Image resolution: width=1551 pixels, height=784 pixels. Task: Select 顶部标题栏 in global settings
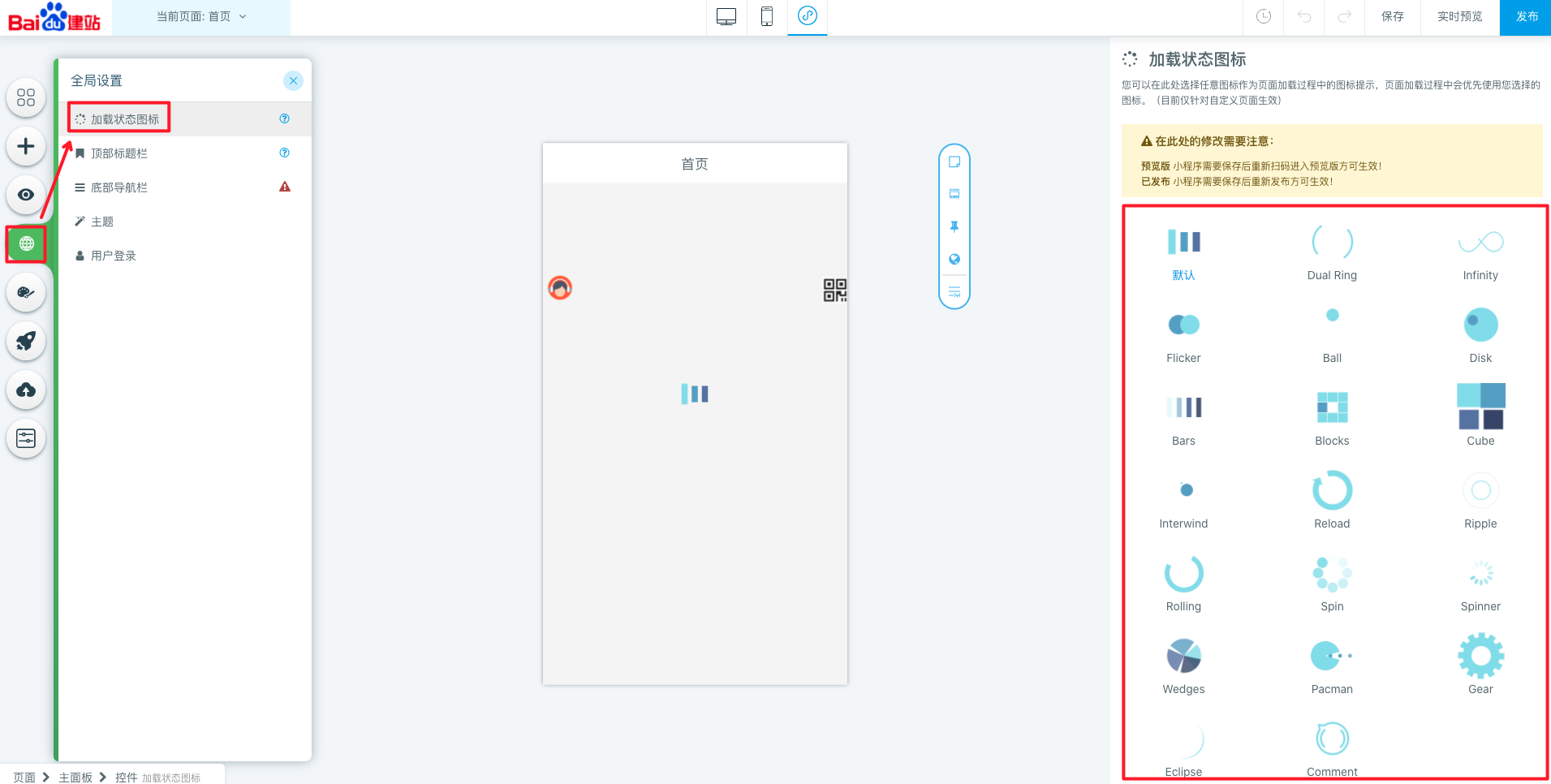tap(119, 153)
